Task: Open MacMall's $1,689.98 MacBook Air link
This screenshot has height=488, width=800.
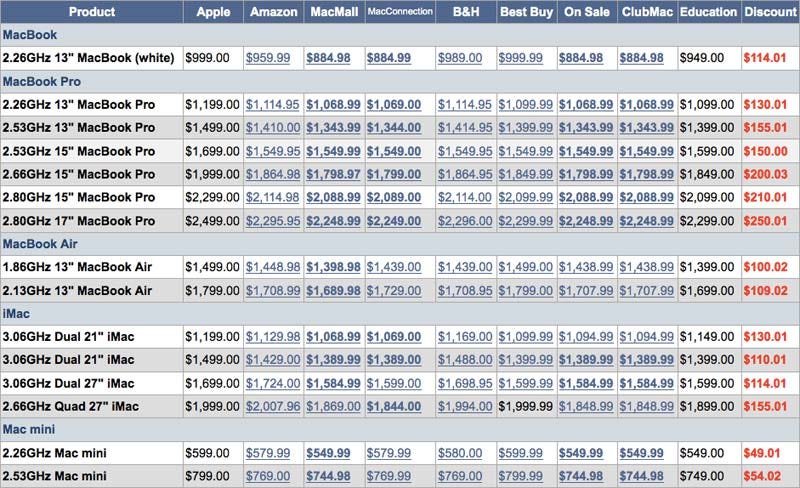Action: 333,291
